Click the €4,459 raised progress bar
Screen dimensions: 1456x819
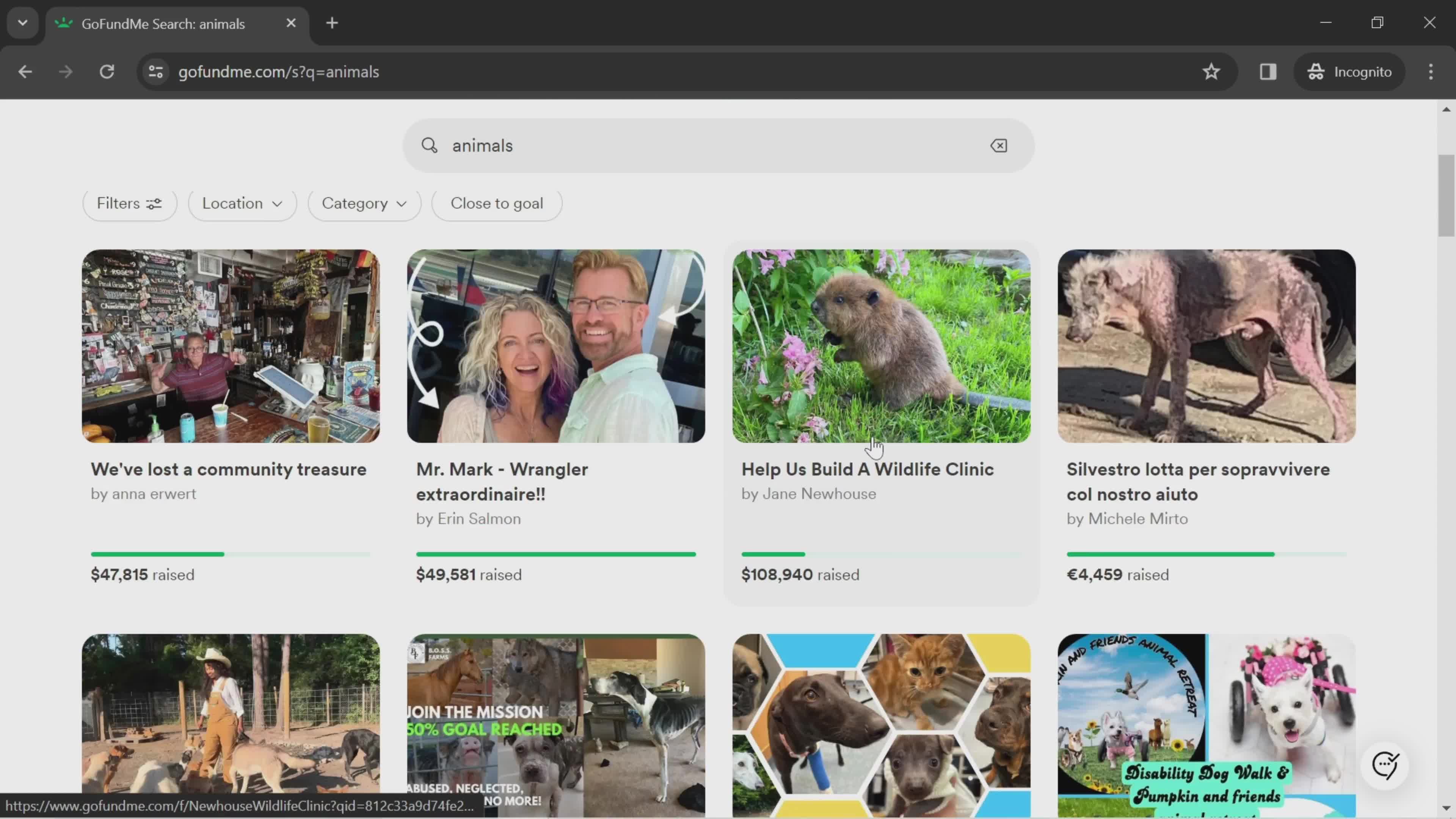[1206, 554]
